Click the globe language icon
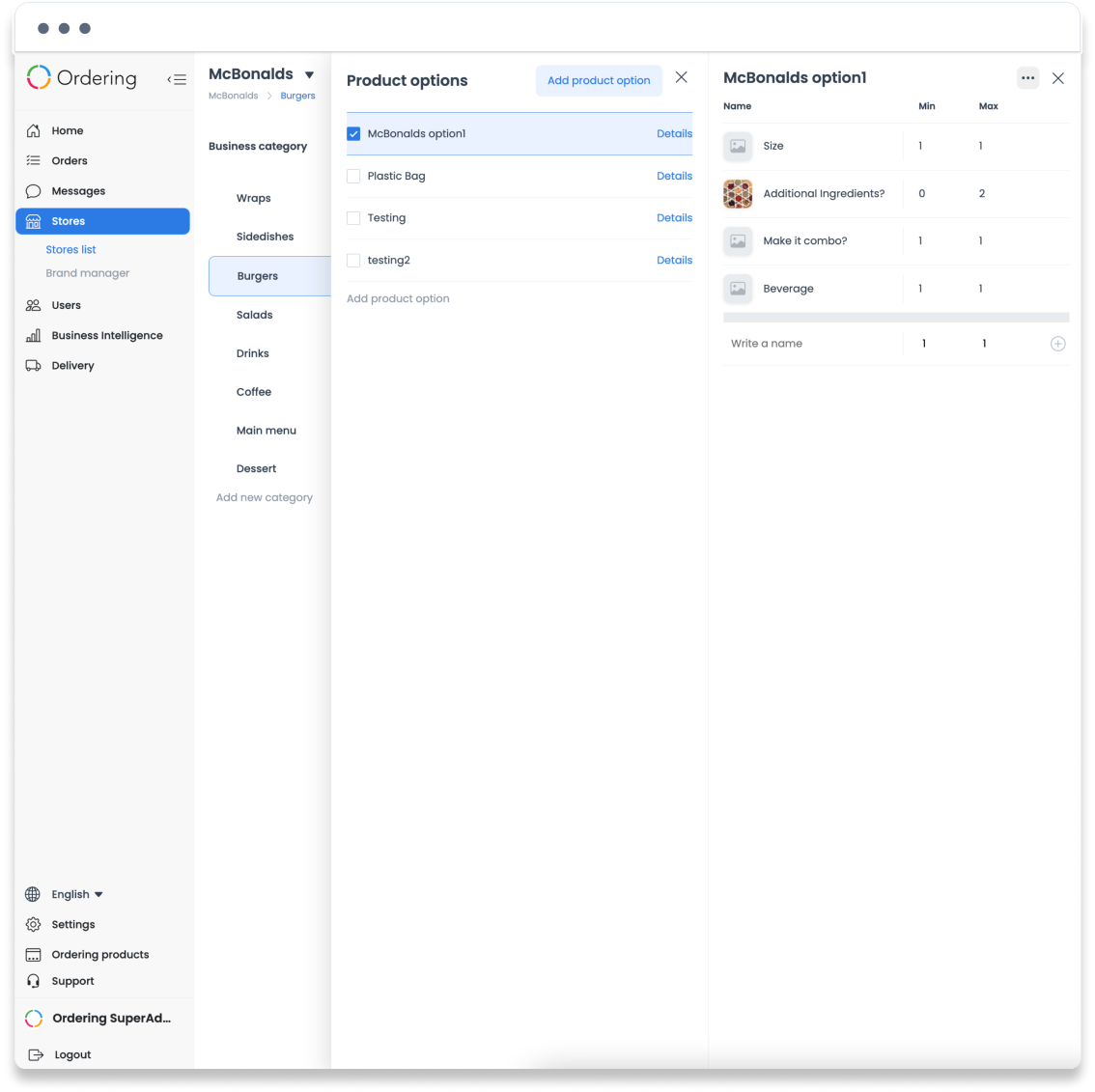 33,894
